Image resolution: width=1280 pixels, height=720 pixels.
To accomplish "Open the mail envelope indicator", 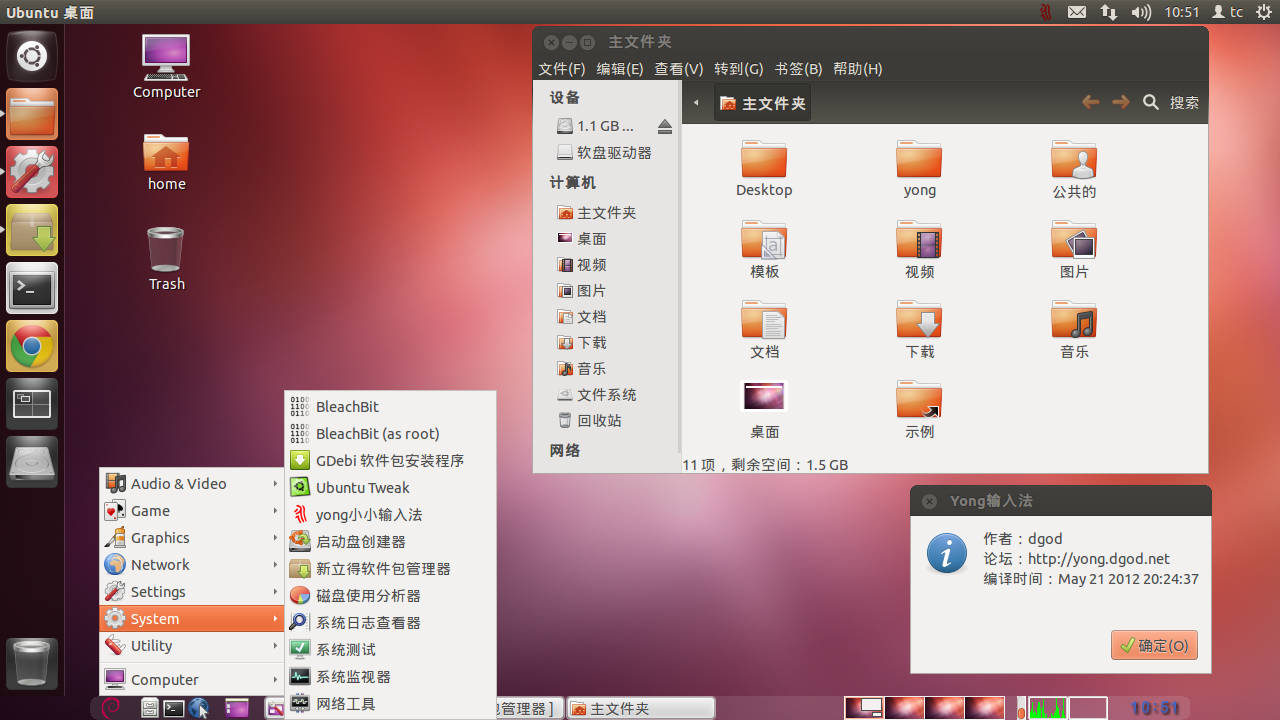I will pos(1076,12).
